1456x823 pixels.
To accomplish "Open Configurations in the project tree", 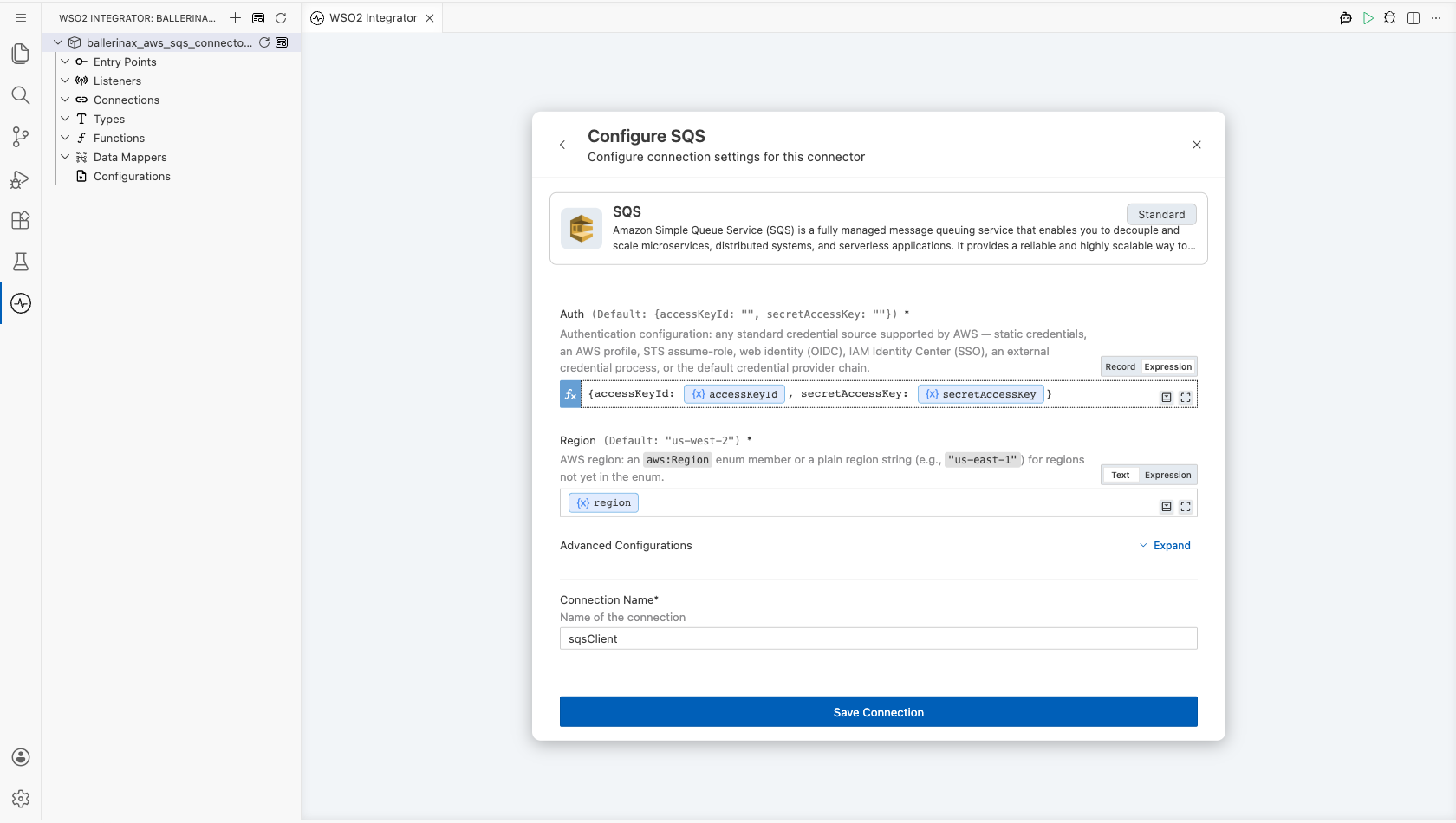I will [x=132, y=176].
